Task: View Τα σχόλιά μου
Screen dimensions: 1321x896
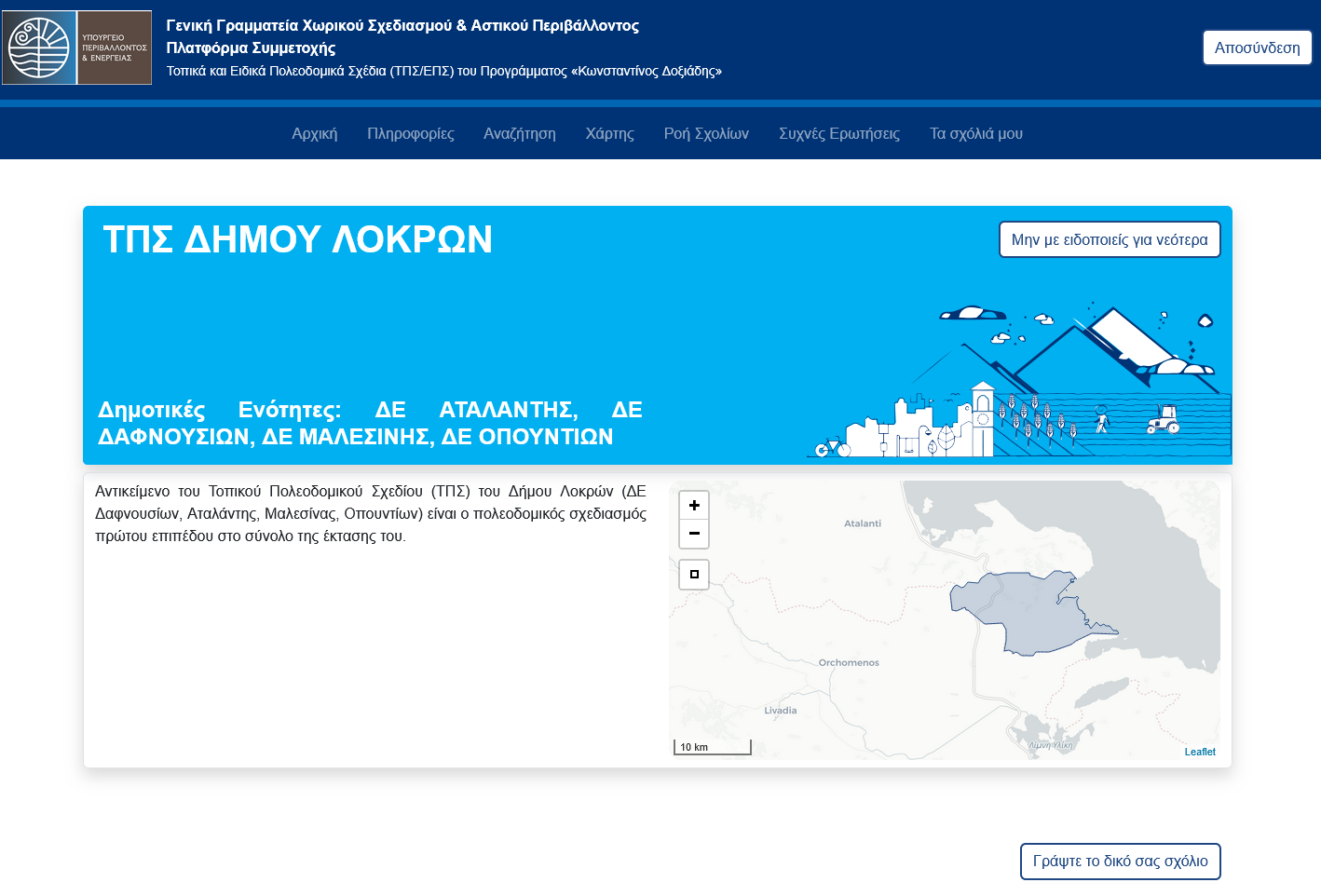Action: pyautogui.click(x=976, y=133)
